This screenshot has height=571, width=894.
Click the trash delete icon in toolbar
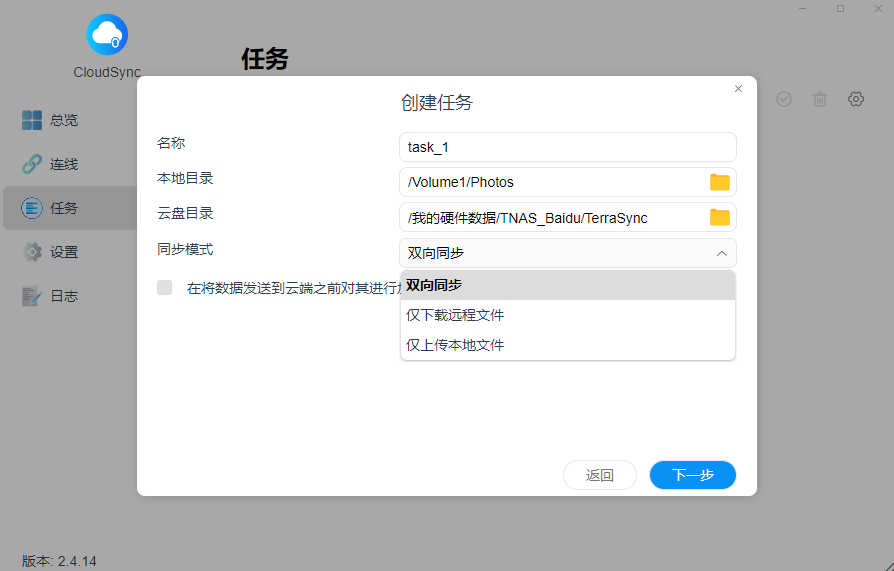coord(819,99)
